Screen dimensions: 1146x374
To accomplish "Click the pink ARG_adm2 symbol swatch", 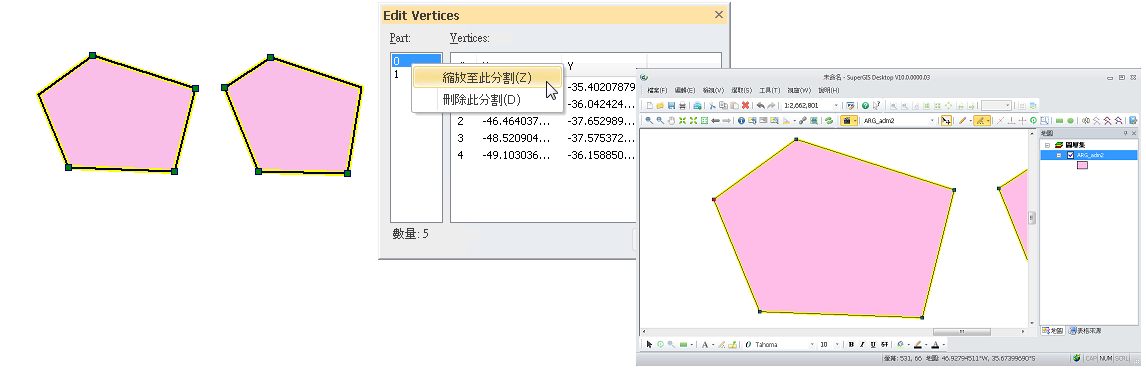I will pyautogui.click(x=1082, y=165).
